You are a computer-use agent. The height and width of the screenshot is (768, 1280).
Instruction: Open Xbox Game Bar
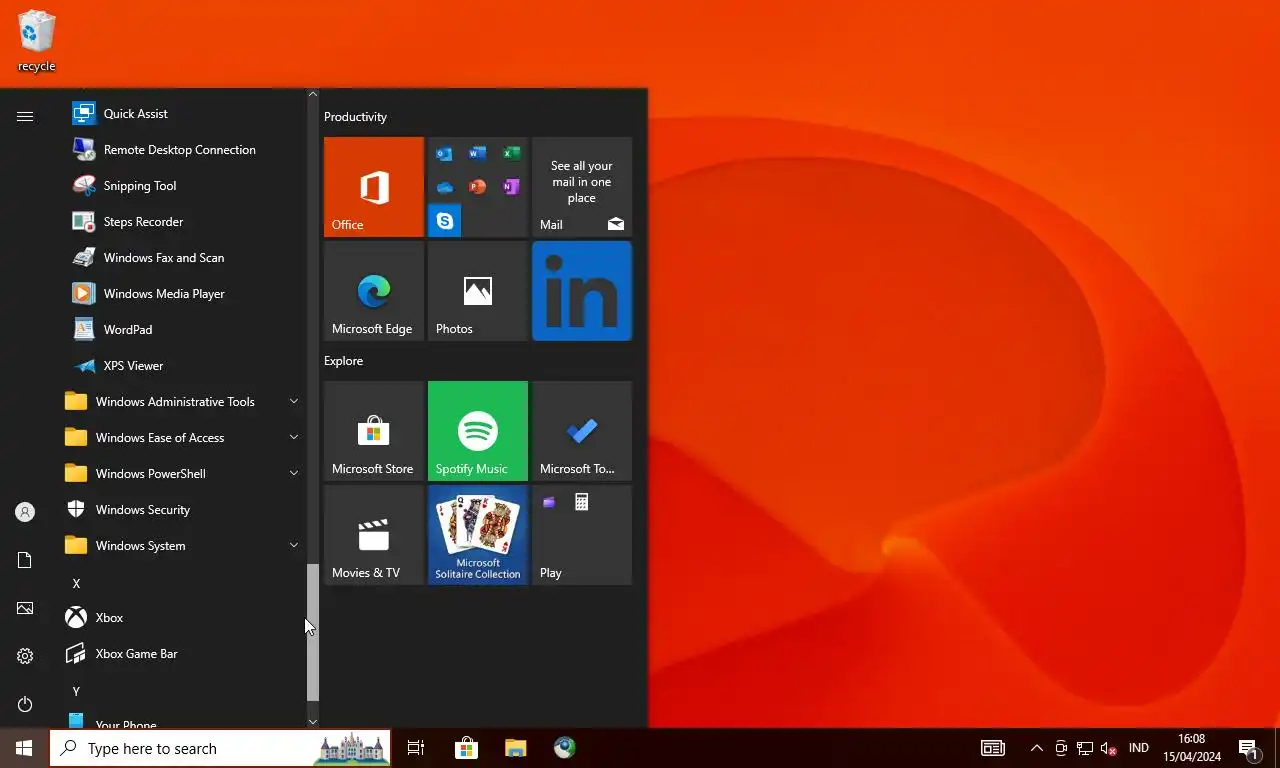click(184, 654)
